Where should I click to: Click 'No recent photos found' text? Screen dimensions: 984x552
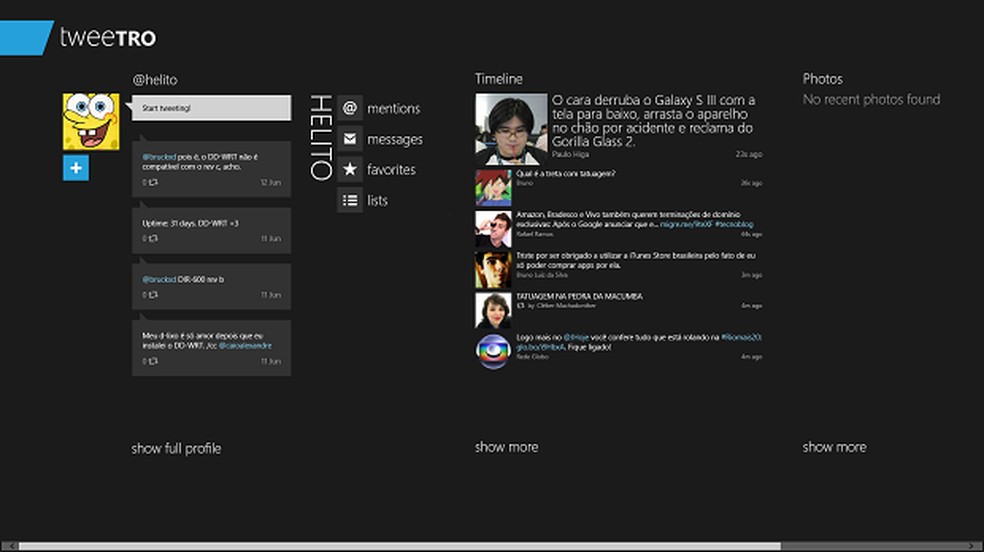tap(871, 100)
